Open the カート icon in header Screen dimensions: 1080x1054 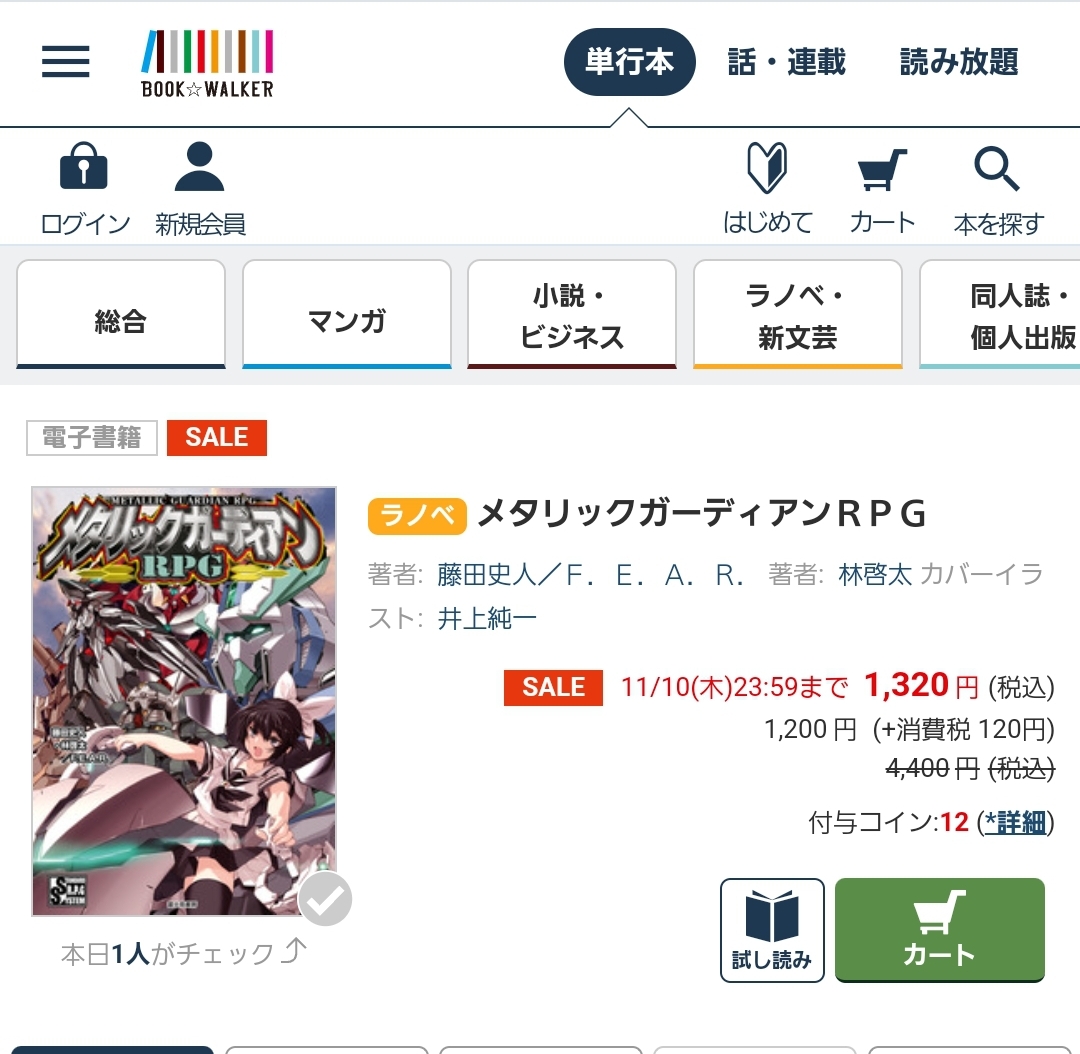point(882,169)
